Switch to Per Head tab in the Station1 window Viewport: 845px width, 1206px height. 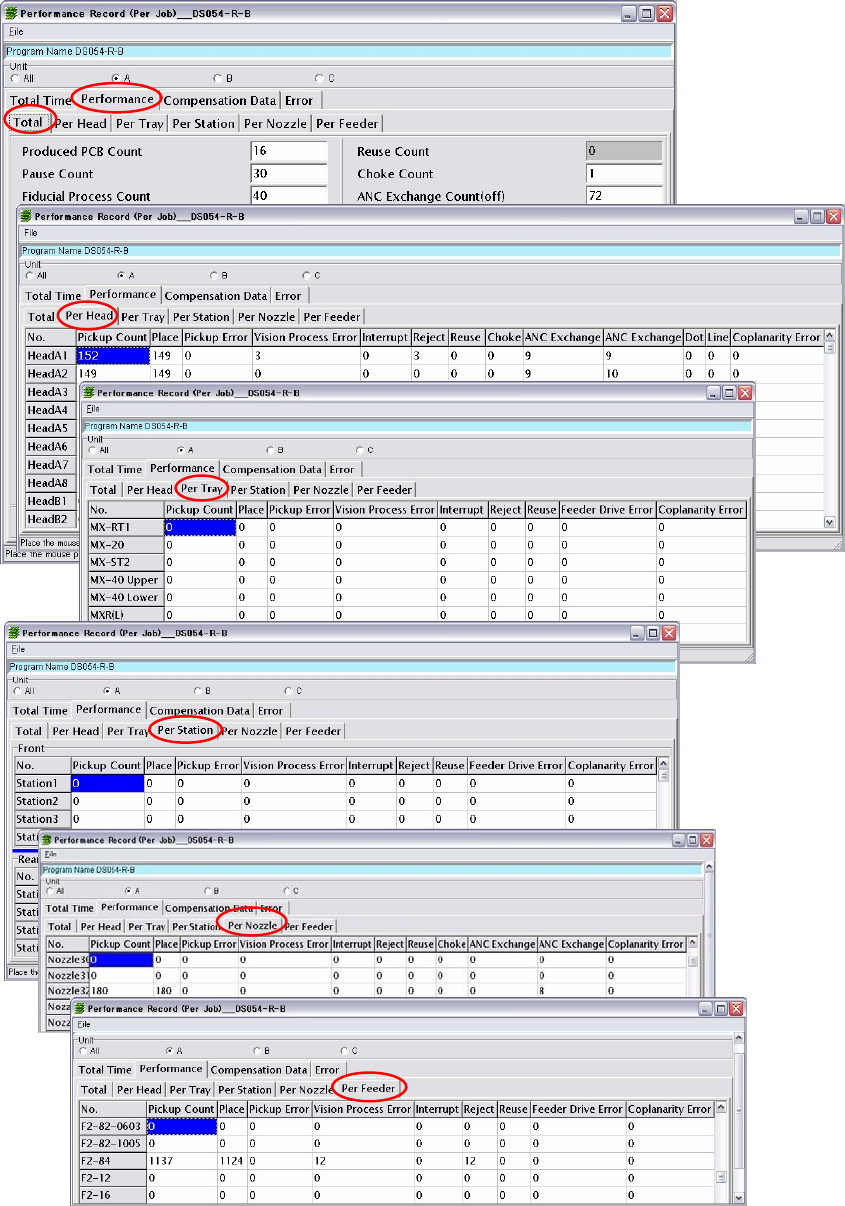tap(76, 731)
